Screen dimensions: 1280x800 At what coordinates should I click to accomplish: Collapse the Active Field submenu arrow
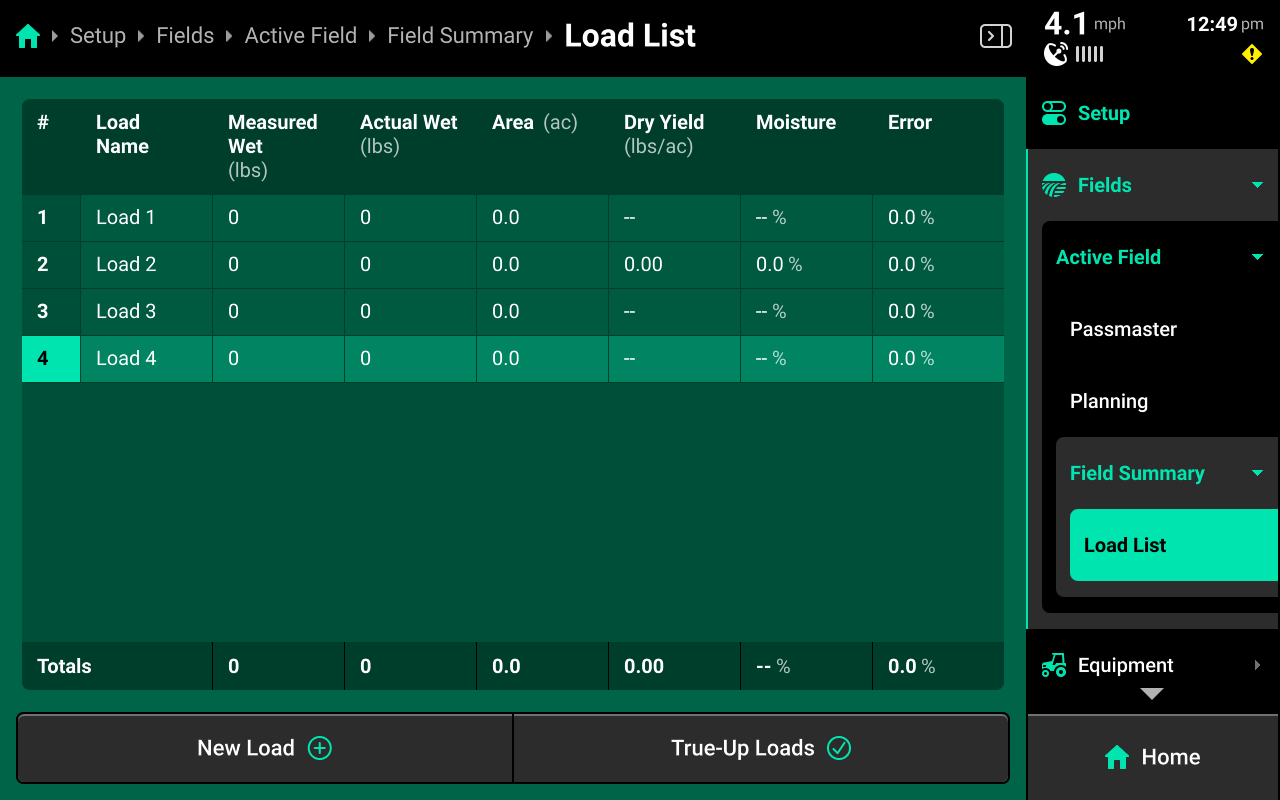1257,258
